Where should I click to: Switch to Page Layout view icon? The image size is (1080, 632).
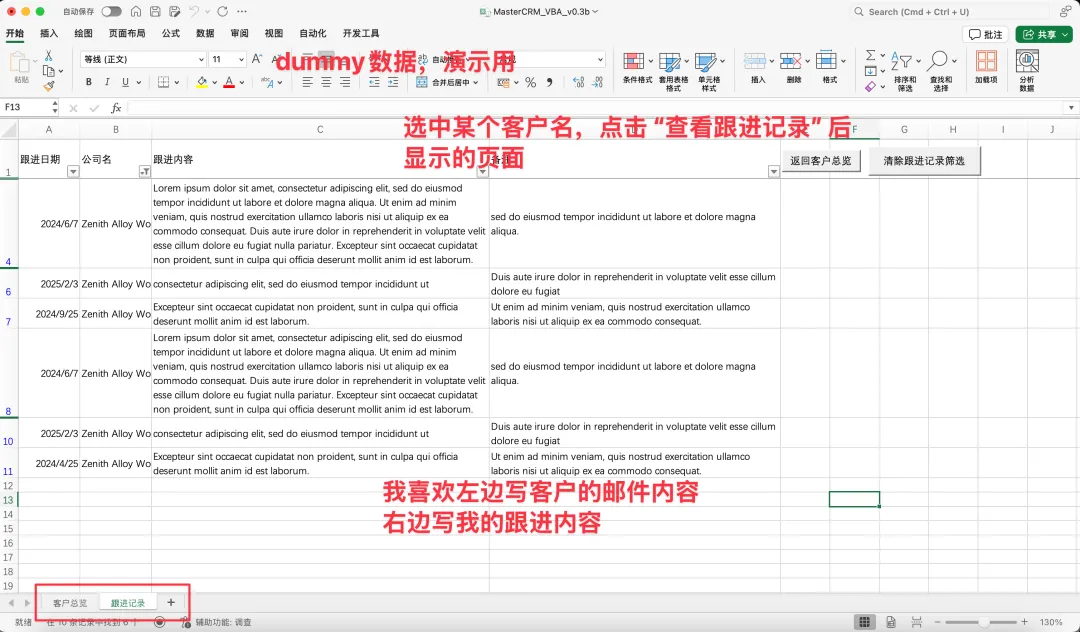point(891,622)
